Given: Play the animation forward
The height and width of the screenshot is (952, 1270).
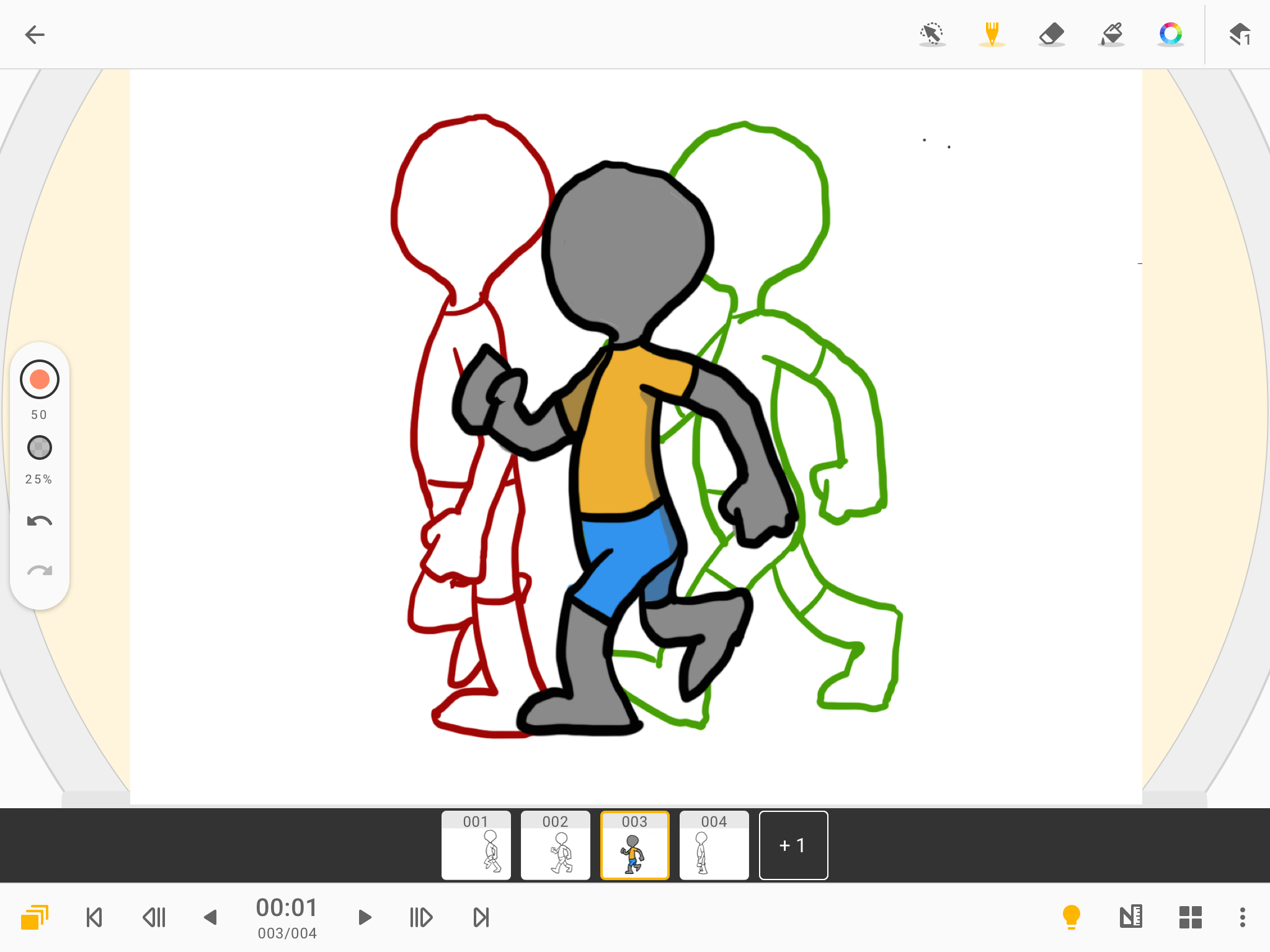Looking at the screenshot, I should (x=365, y=917).
